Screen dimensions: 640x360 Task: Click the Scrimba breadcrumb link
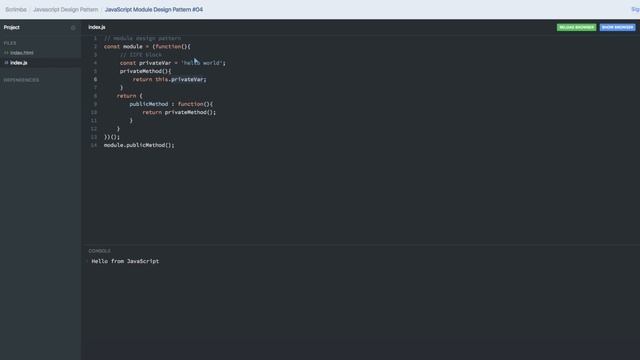click(x=16, y=9)
